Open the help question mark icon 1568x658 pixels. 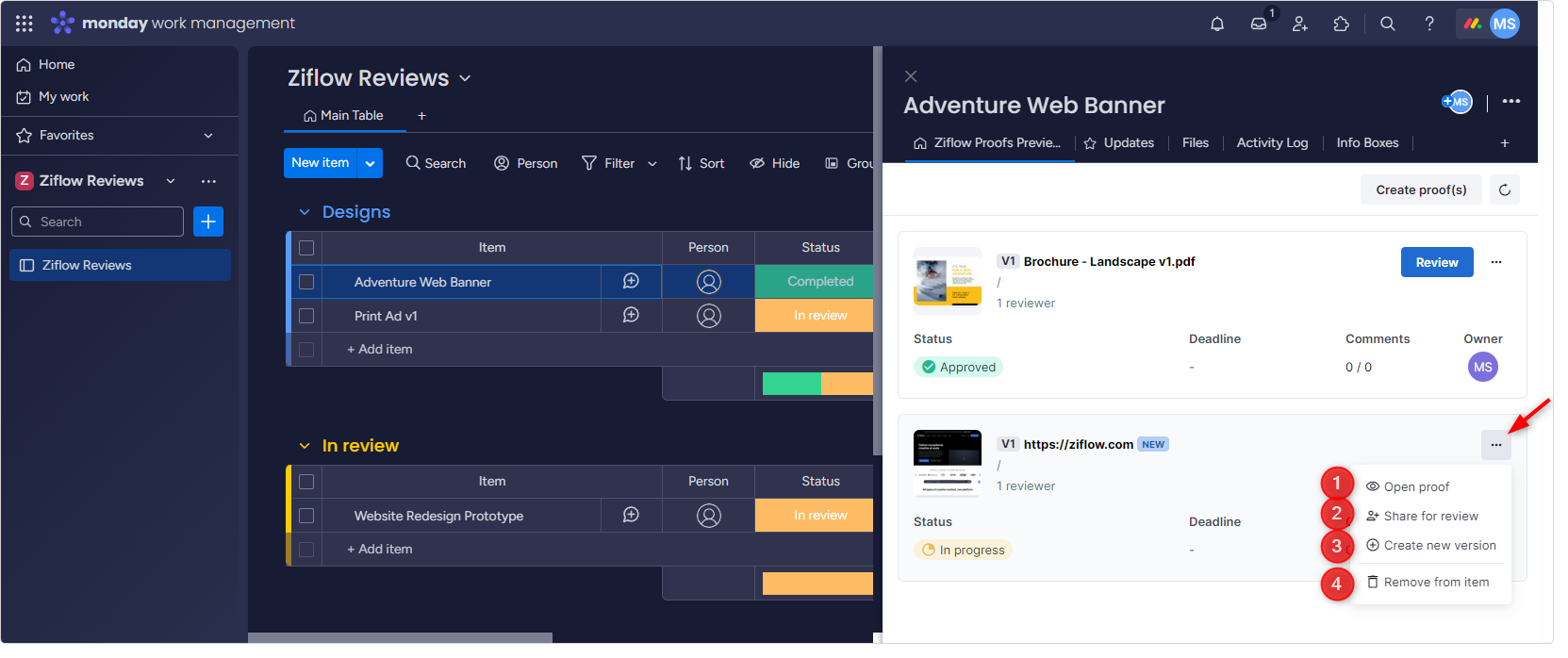(1429, 24)
